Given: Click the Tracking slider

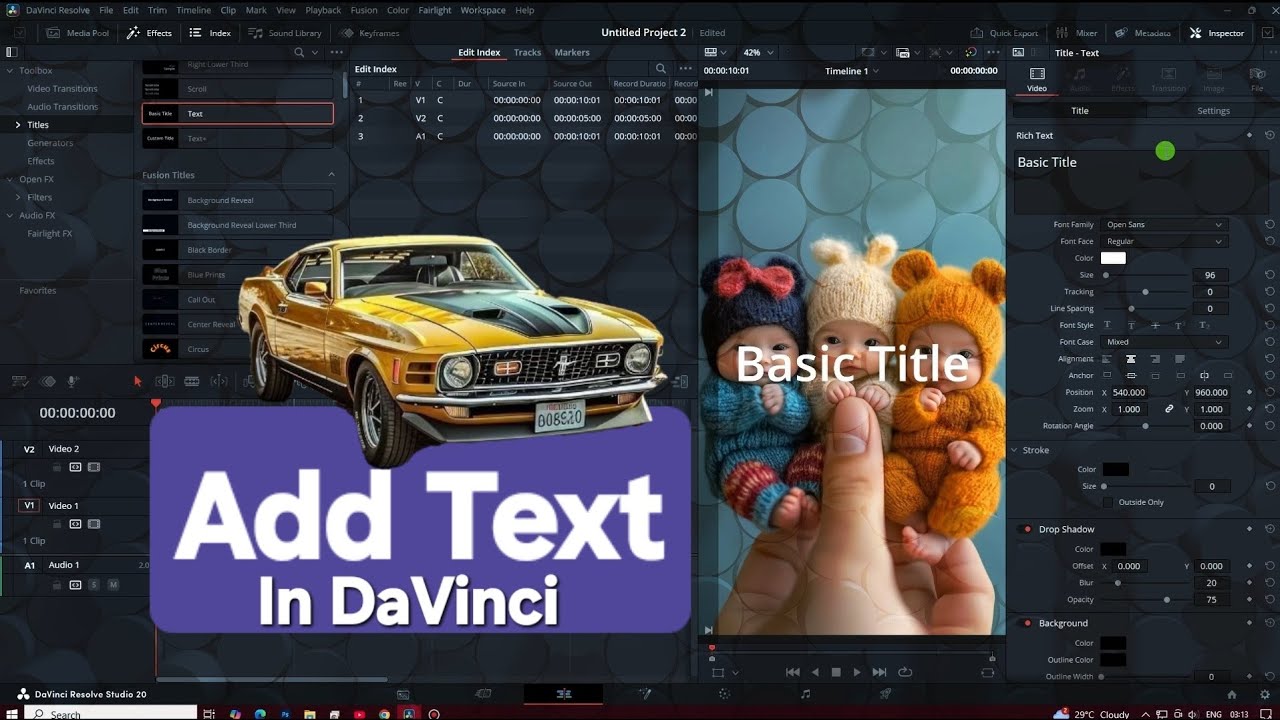Looking at the screenshot, I should [x=1145, y=292].
